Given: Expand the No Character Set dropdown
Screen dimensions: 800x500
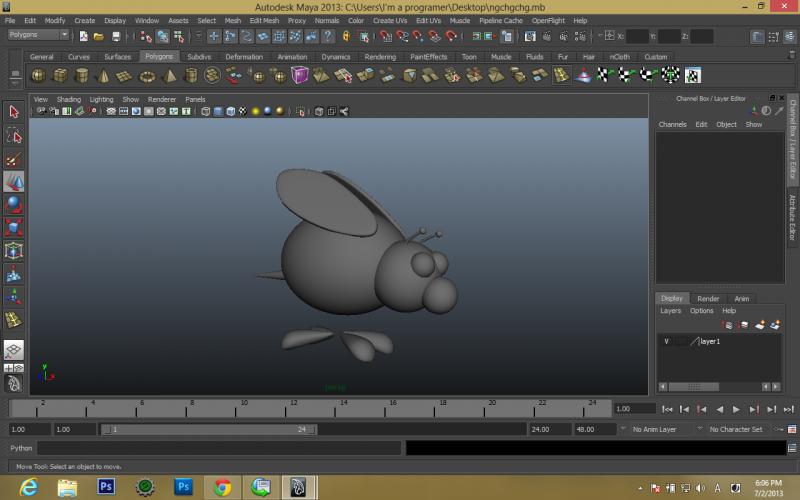Looking at the screenshot, I should click(x=736, y=429).
